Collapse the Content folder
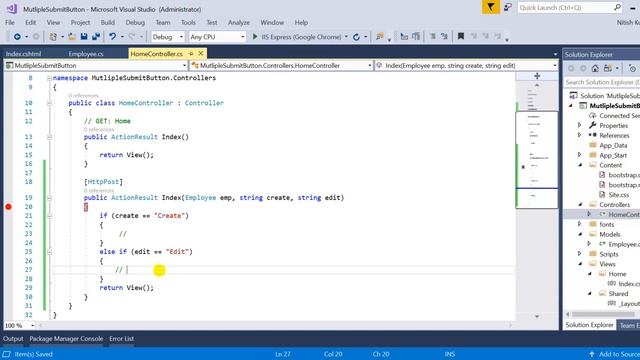 click(580, 165)
